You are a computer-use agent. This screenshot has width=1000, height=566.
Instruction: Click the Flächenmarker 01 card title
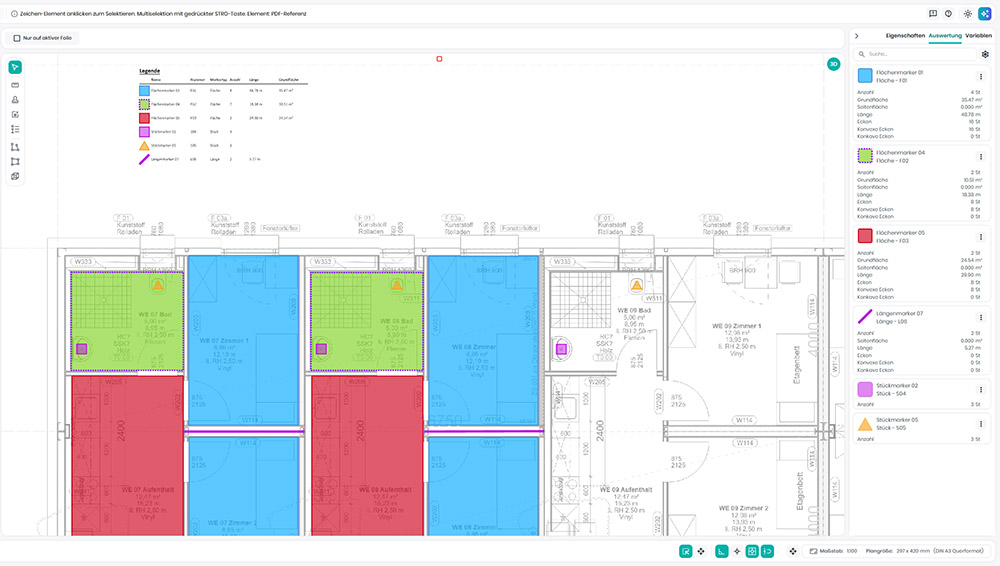[899, 73]
